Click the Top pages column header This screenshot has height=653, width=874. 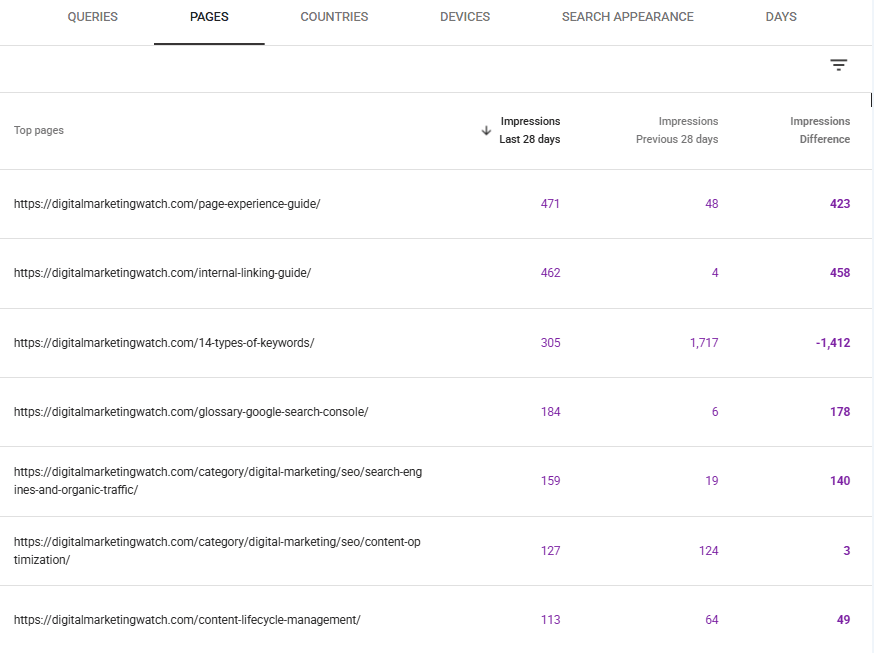[39, 130]
